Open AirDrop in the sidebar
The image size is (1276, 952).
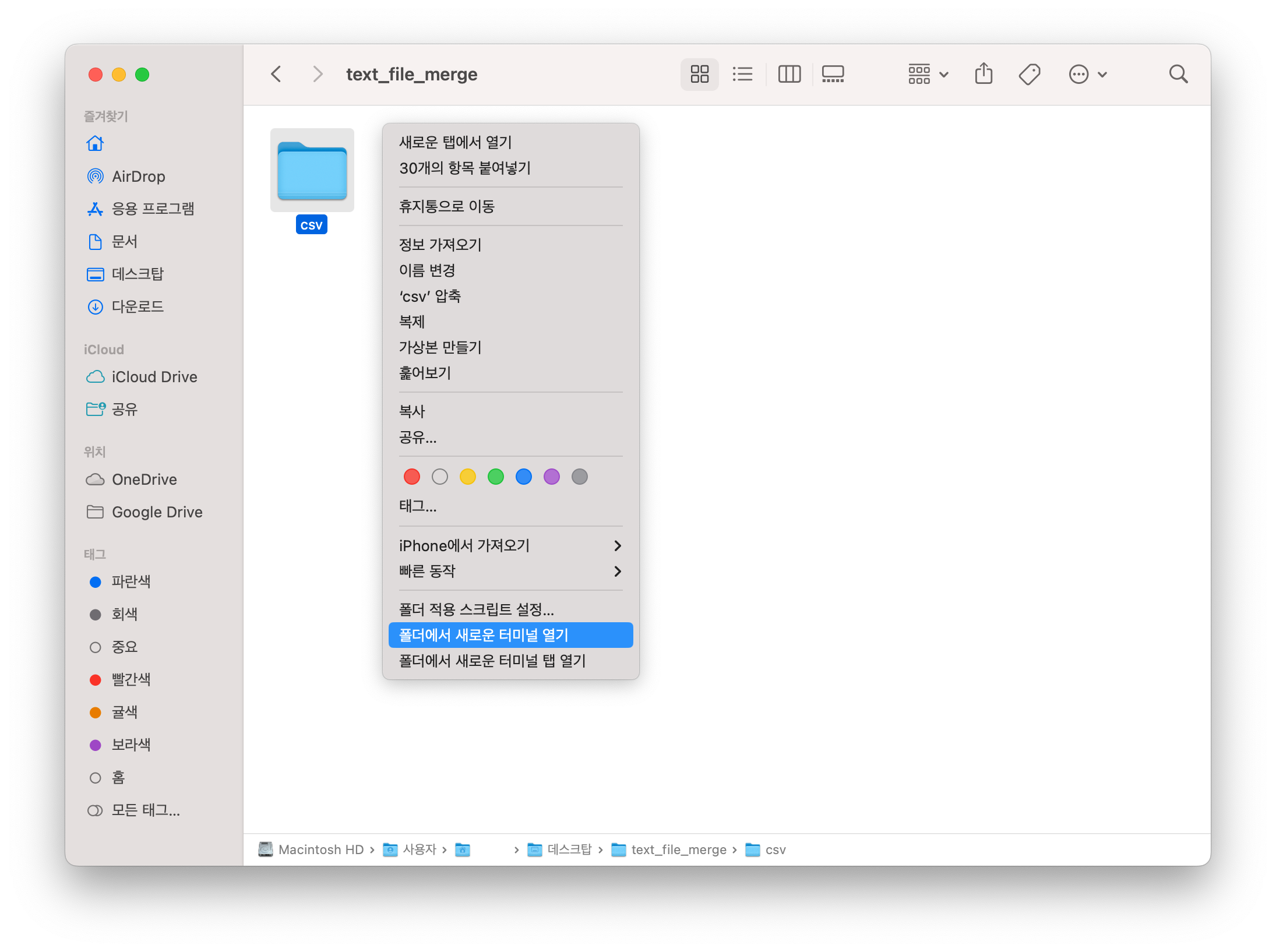pyautogui.click(x=138, y=177)
